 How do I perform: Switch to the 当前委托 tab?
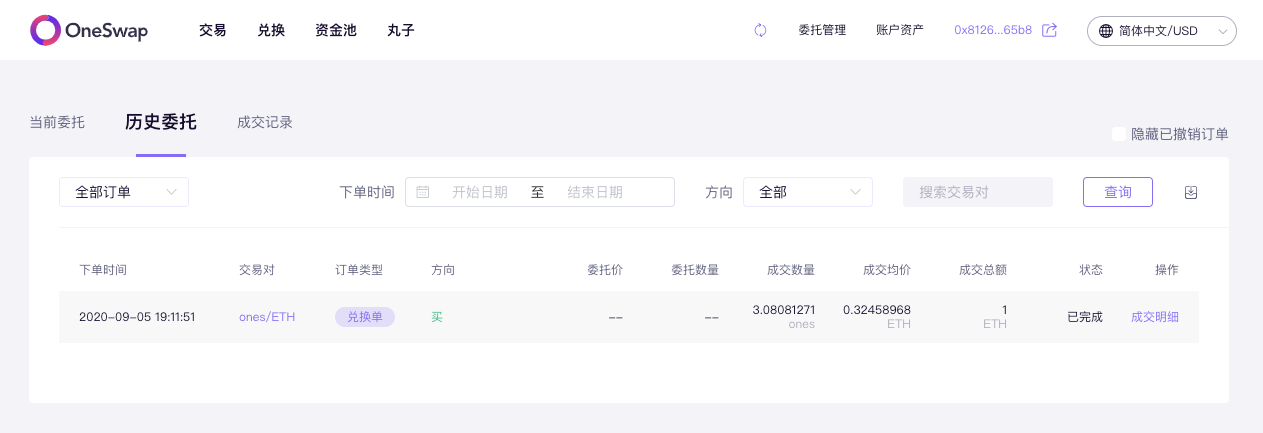point(57,122)
